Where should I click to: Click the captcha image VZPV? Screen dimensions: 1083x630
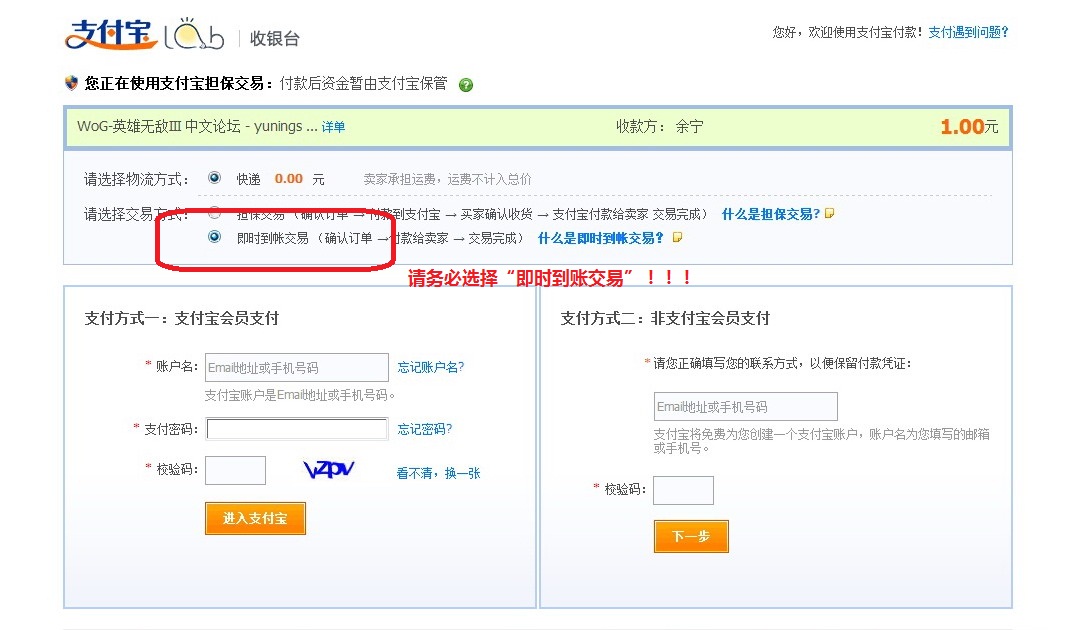(329, 470)
